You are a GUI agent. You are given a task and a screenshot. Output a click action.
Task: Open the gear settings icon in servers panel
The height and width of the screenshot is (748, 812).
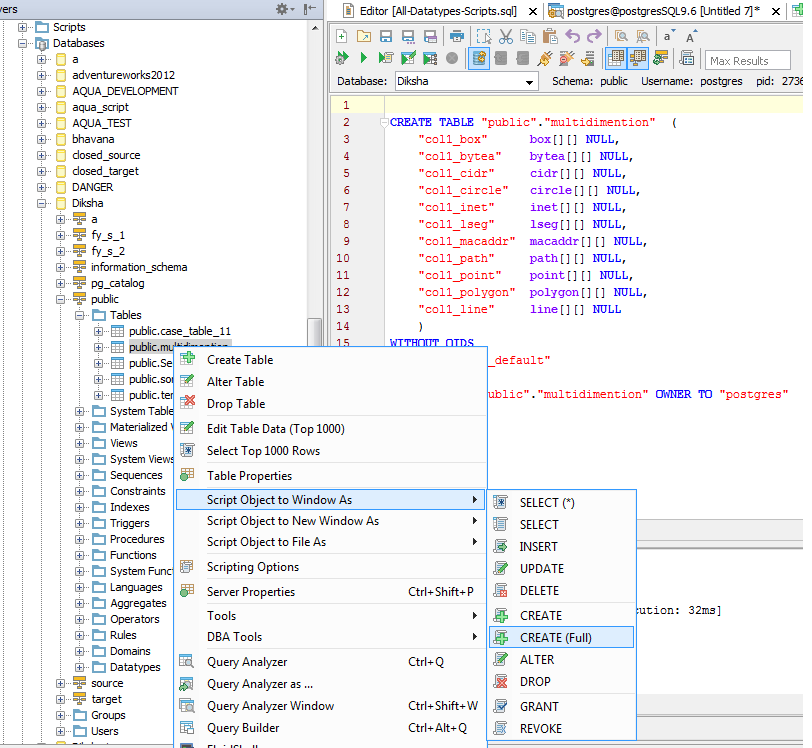tap(283, 8)
